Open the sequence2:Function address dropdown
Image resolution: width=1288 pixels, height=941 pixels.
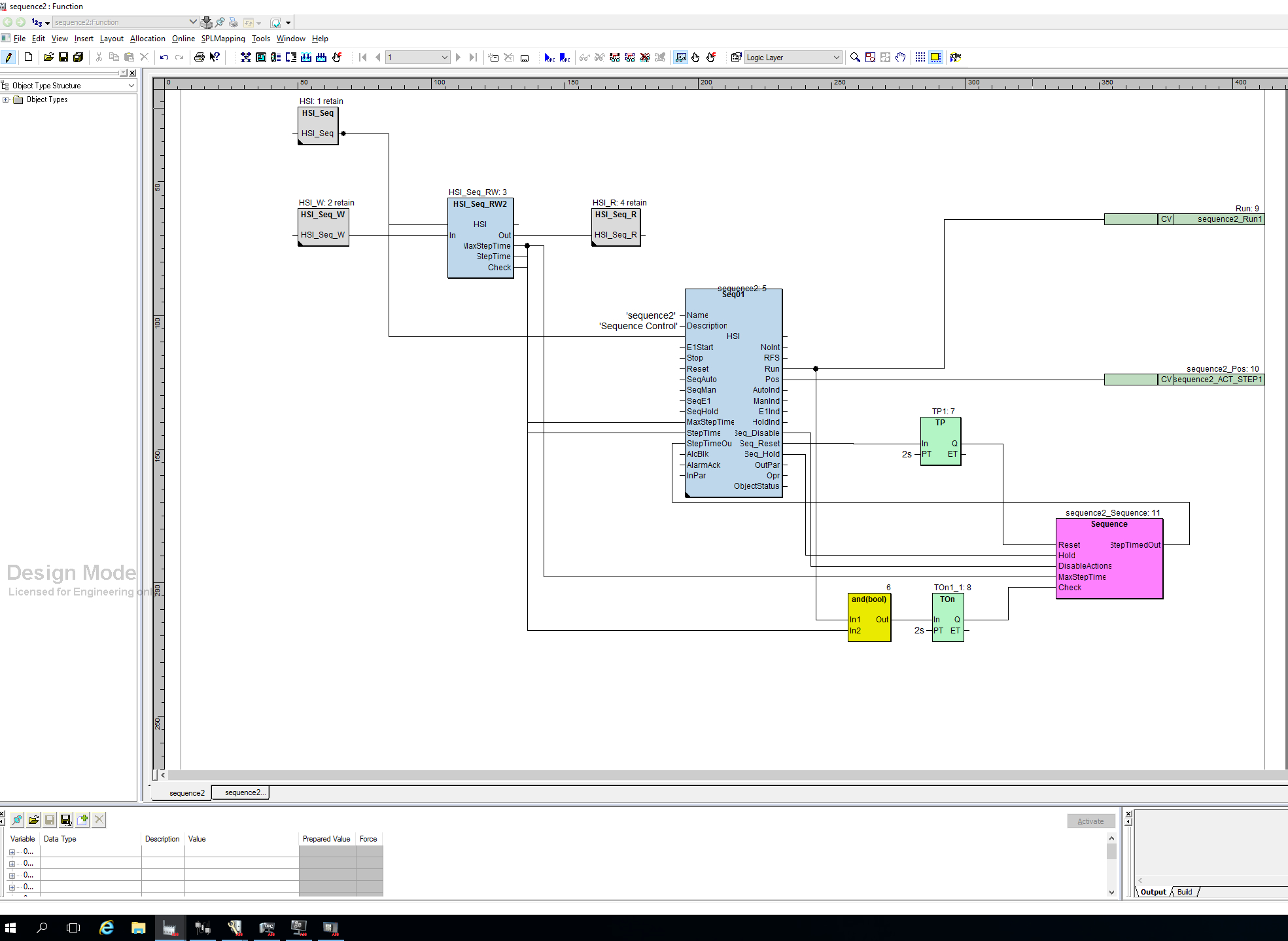click(x=193, y=22)
